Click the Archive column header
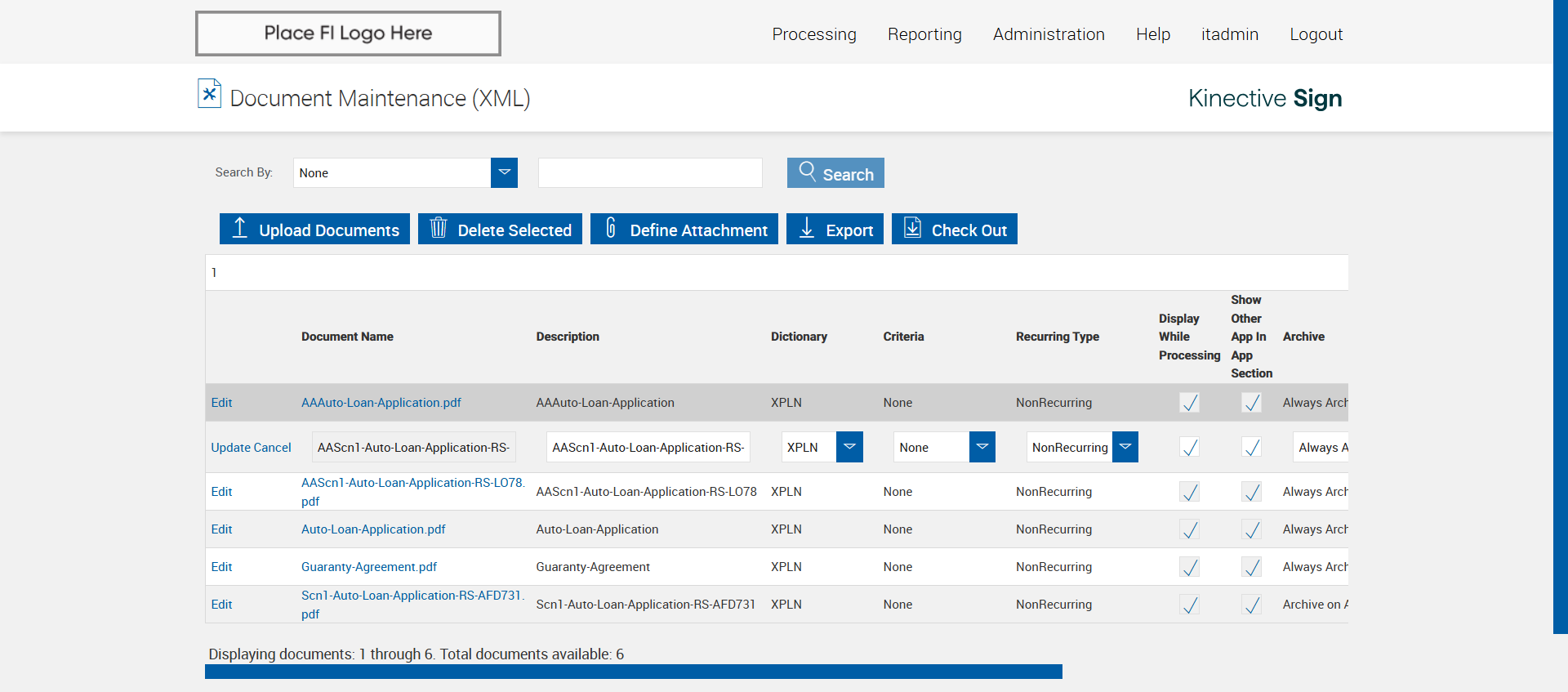 click(1303, 337)
